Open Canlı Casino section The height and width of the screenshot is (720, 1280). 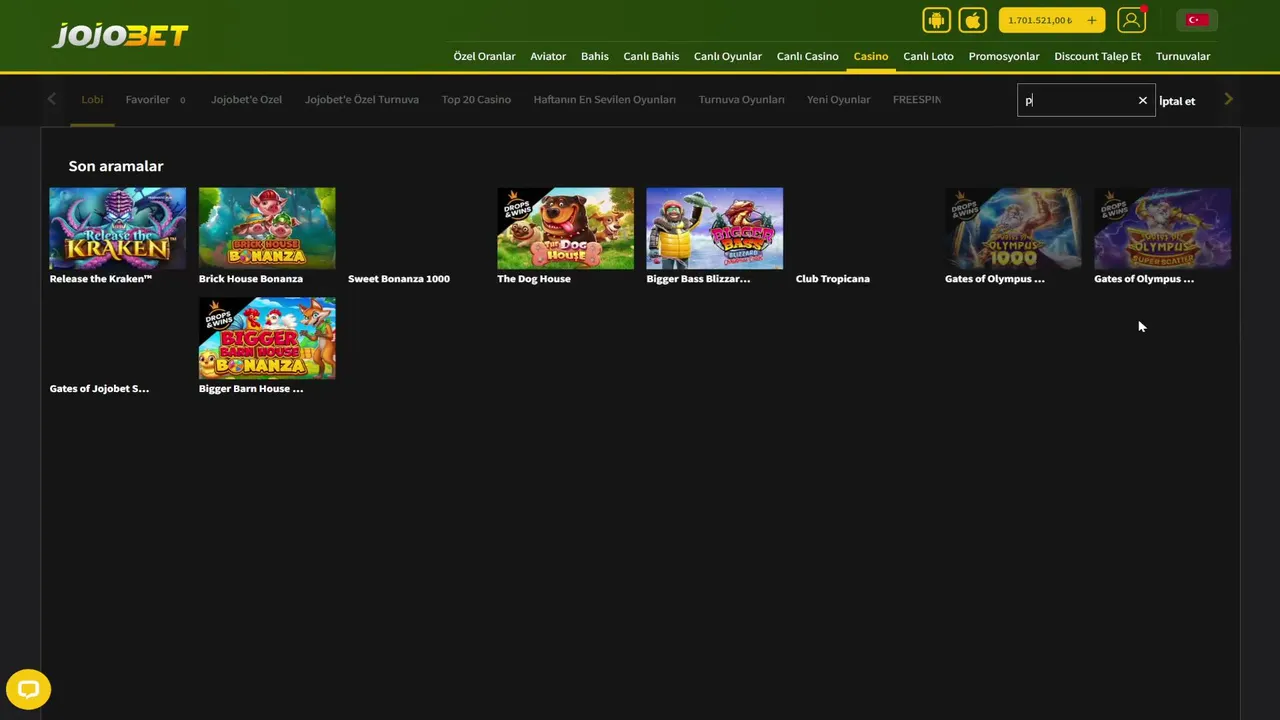point(807,56)
